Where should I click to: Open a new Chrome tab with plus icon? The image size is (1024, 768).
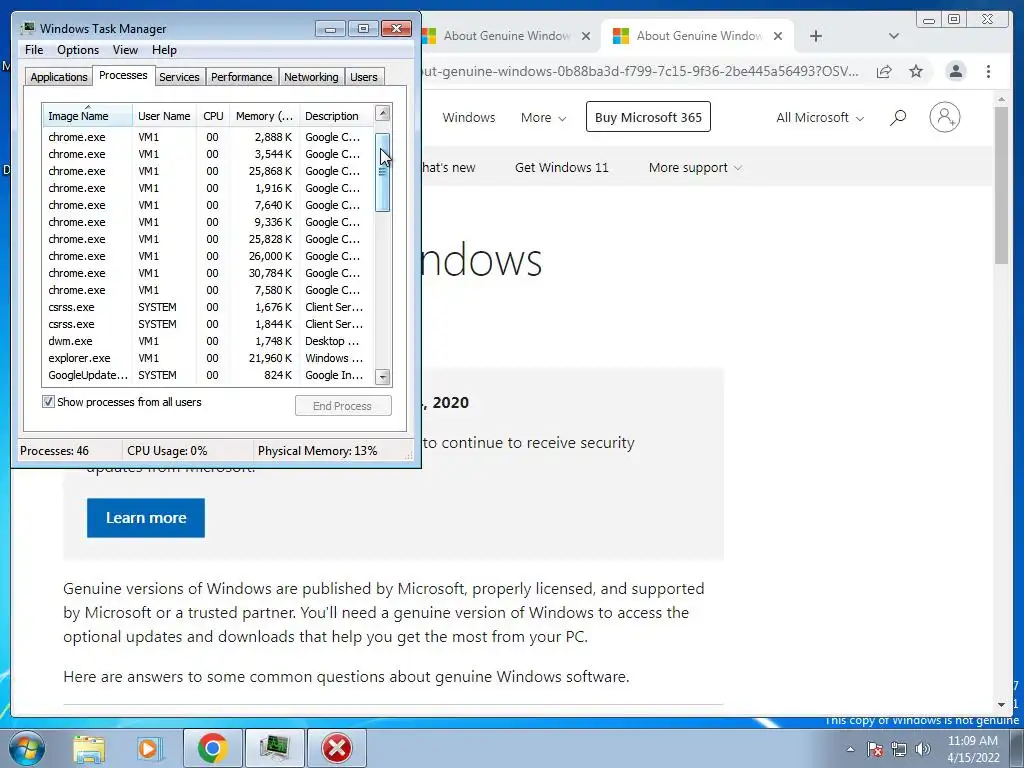click(x=816, y=36)
